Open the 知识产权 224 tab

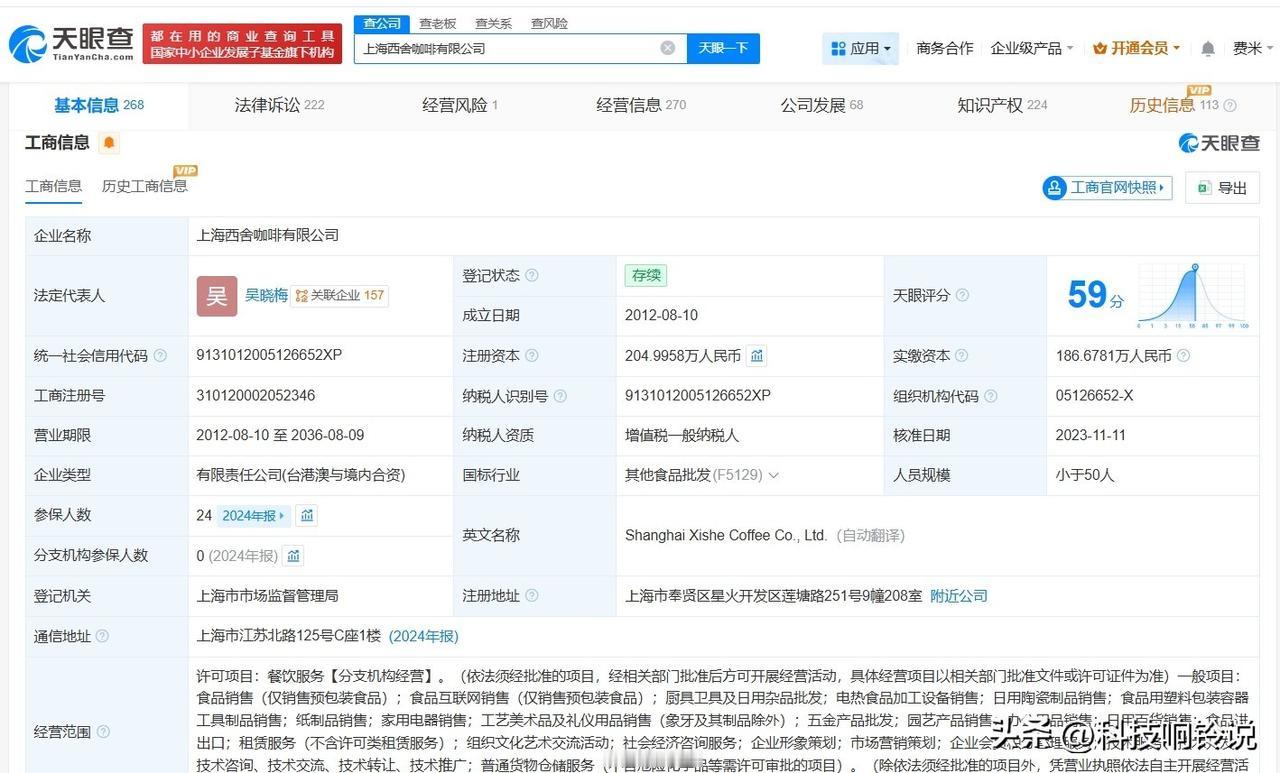(1002, 105)
